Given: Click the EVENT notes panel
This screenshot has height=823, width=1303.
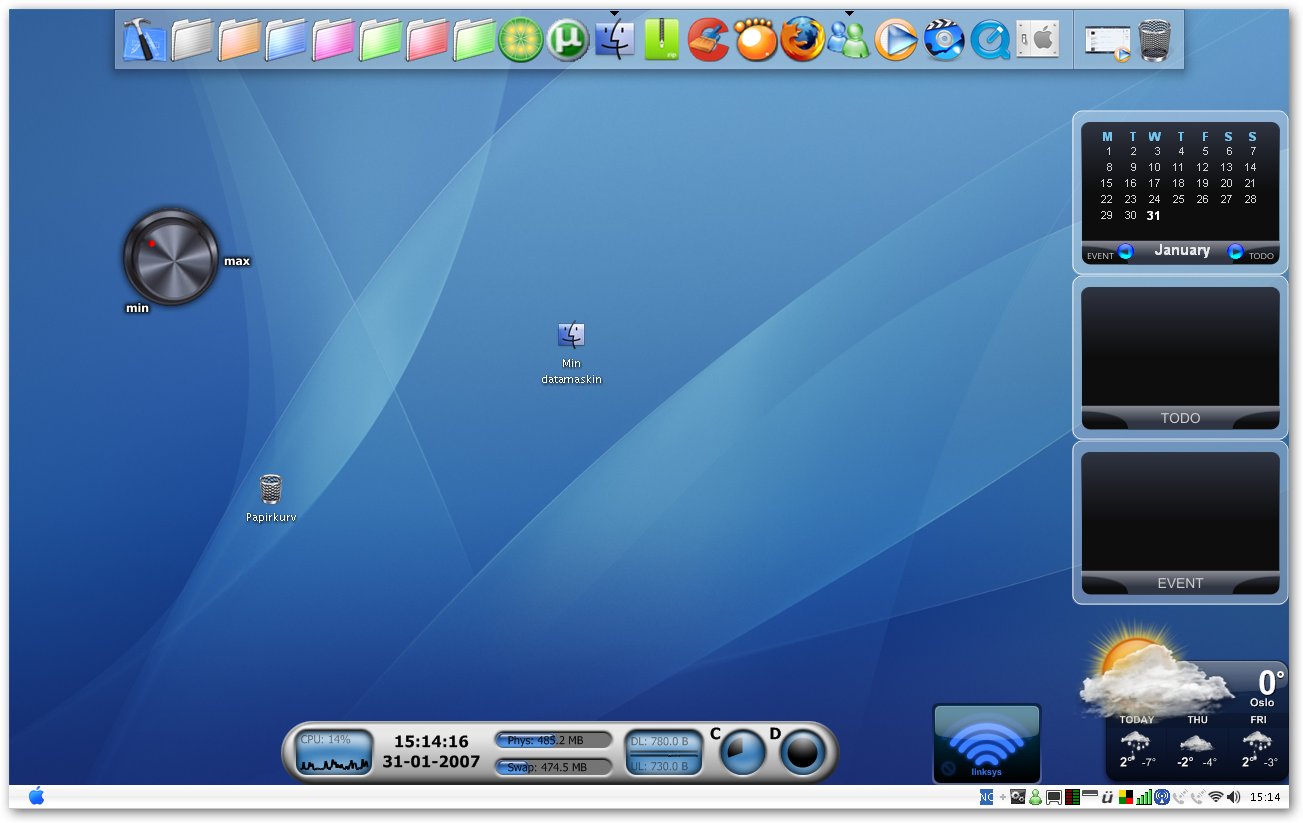Looking at the screenshot, I should click(1180, 523).
